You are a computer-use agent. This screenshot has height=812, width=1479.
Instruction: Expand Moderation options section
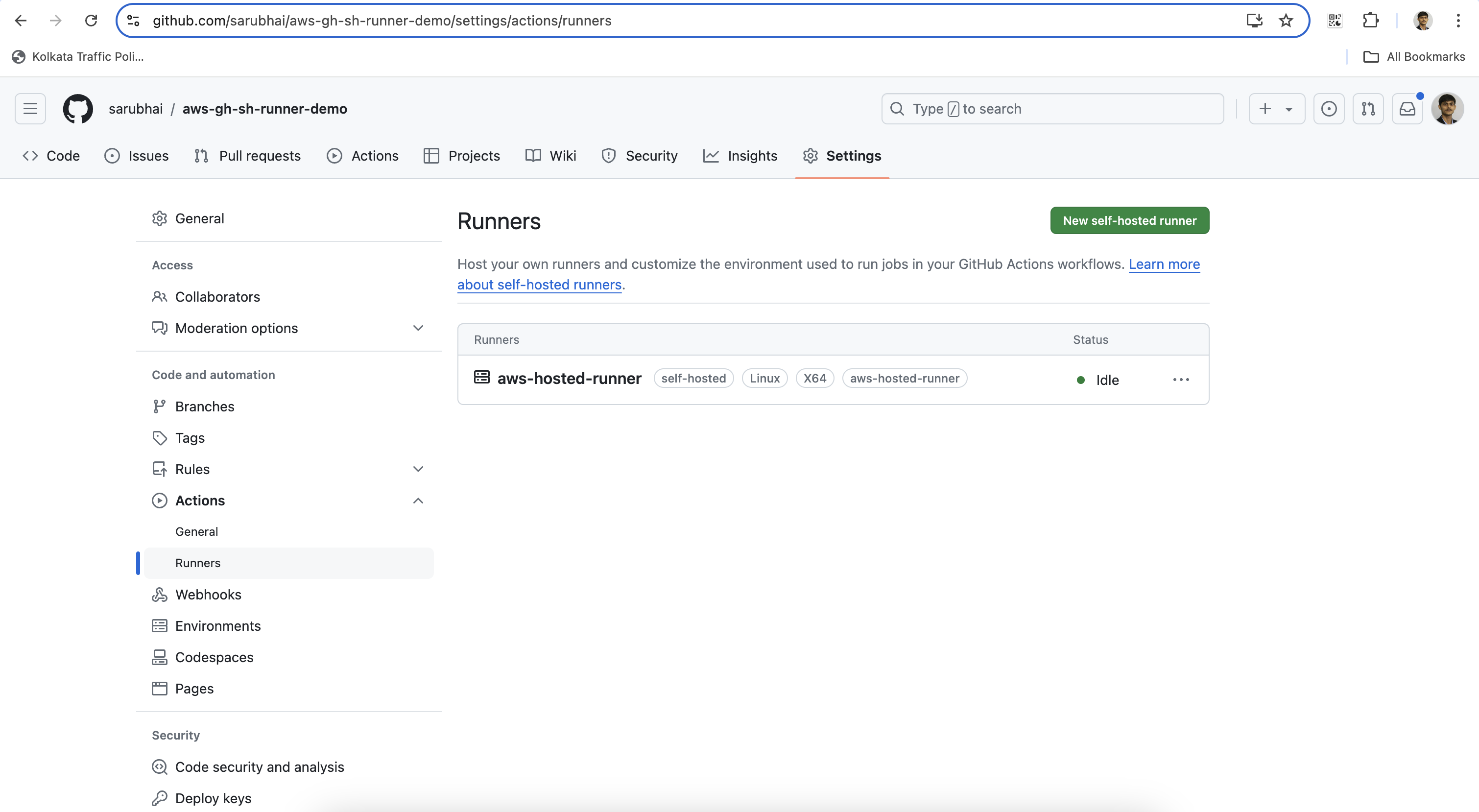[418, 328]
